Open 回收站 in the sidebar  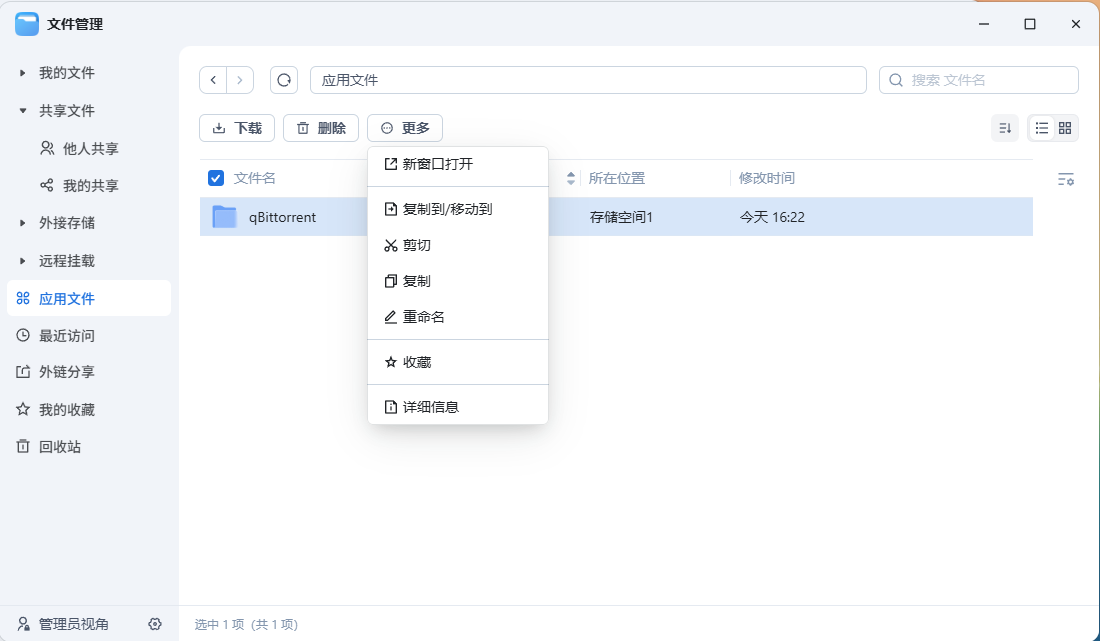60,447
